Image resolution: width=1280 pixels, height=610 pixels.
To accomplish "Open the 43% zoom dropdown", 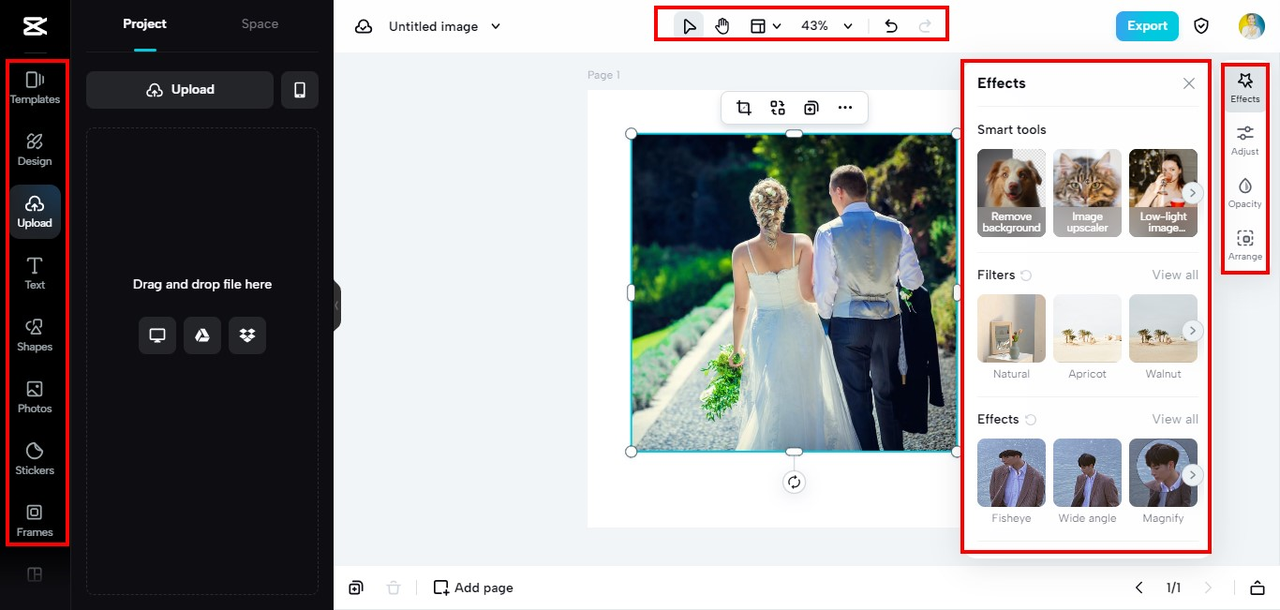I will click(x=826, y=26).
